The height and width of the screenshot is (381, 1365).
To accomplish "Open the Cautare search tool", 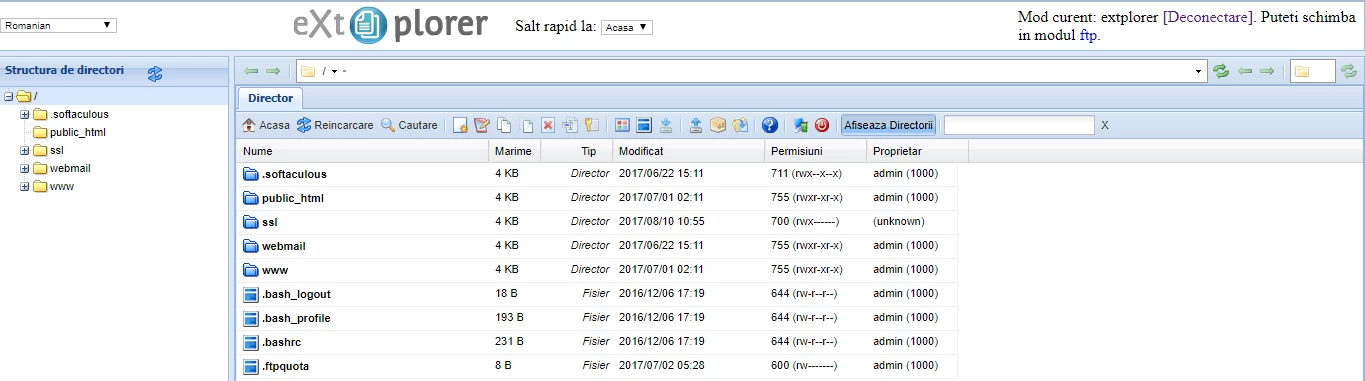I will point(409,125).
